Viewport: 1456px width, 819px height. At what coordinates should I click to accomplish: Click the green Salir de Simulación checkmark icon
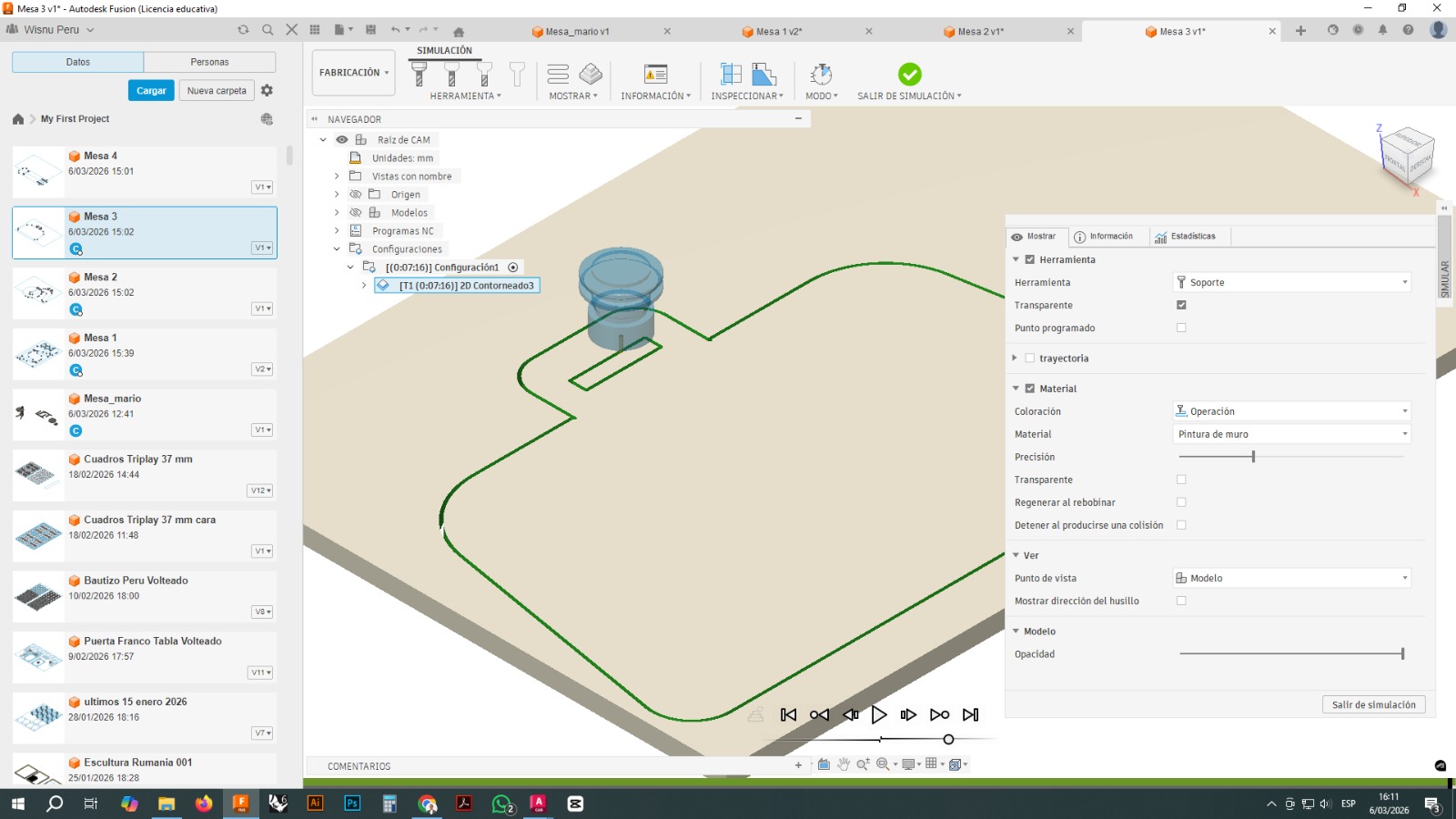coord(909,74)
